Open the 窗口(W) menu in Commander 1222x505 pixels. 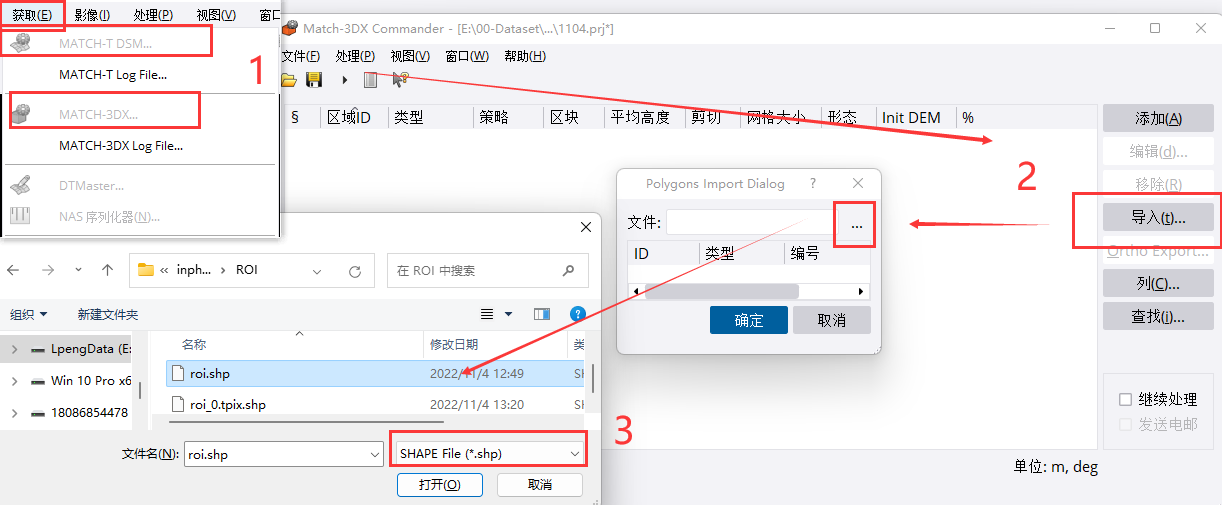(x=467, y=56)
